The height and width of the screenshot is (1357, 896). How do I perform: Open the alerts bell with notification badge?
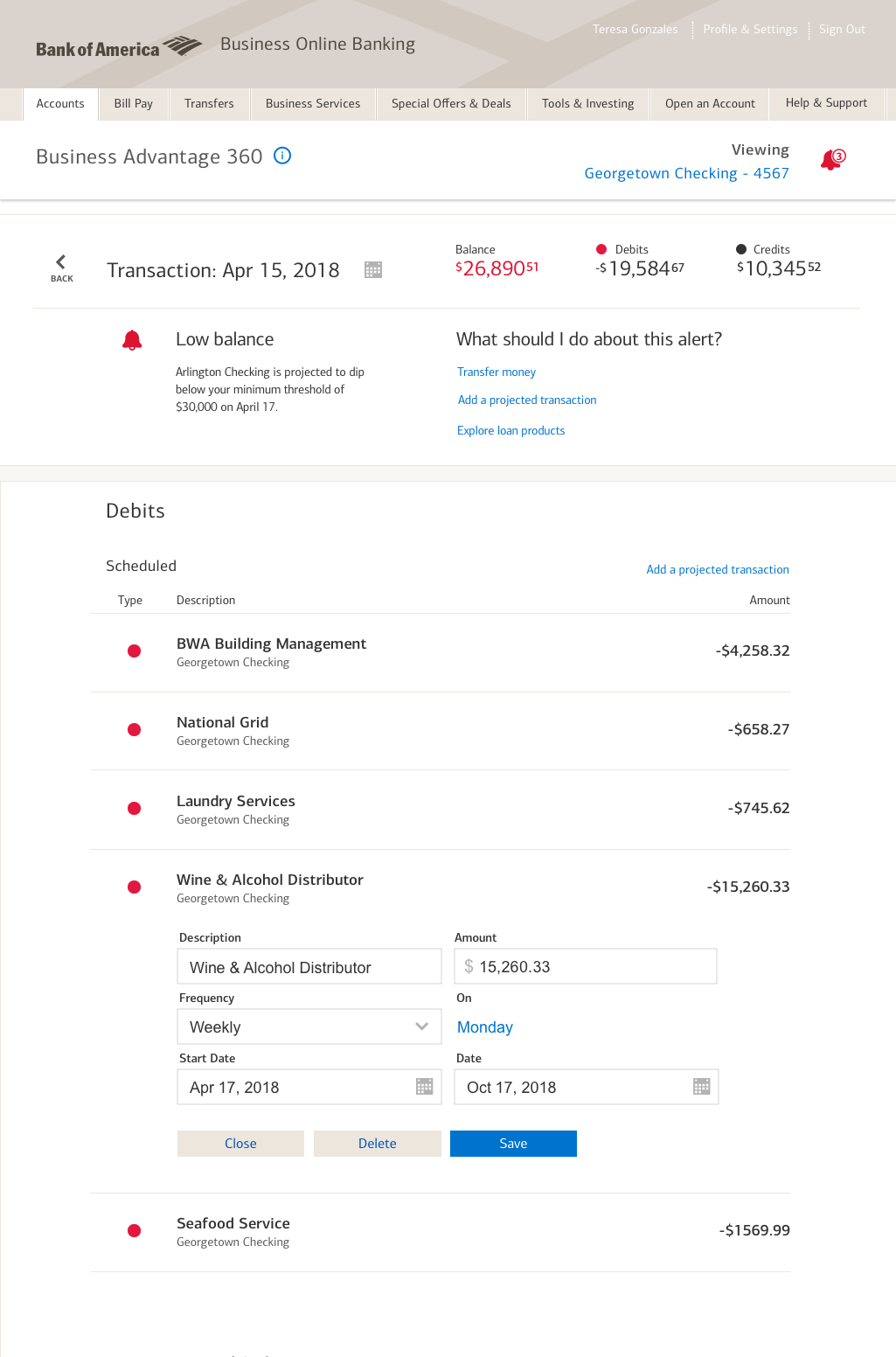tap(832, 160)
